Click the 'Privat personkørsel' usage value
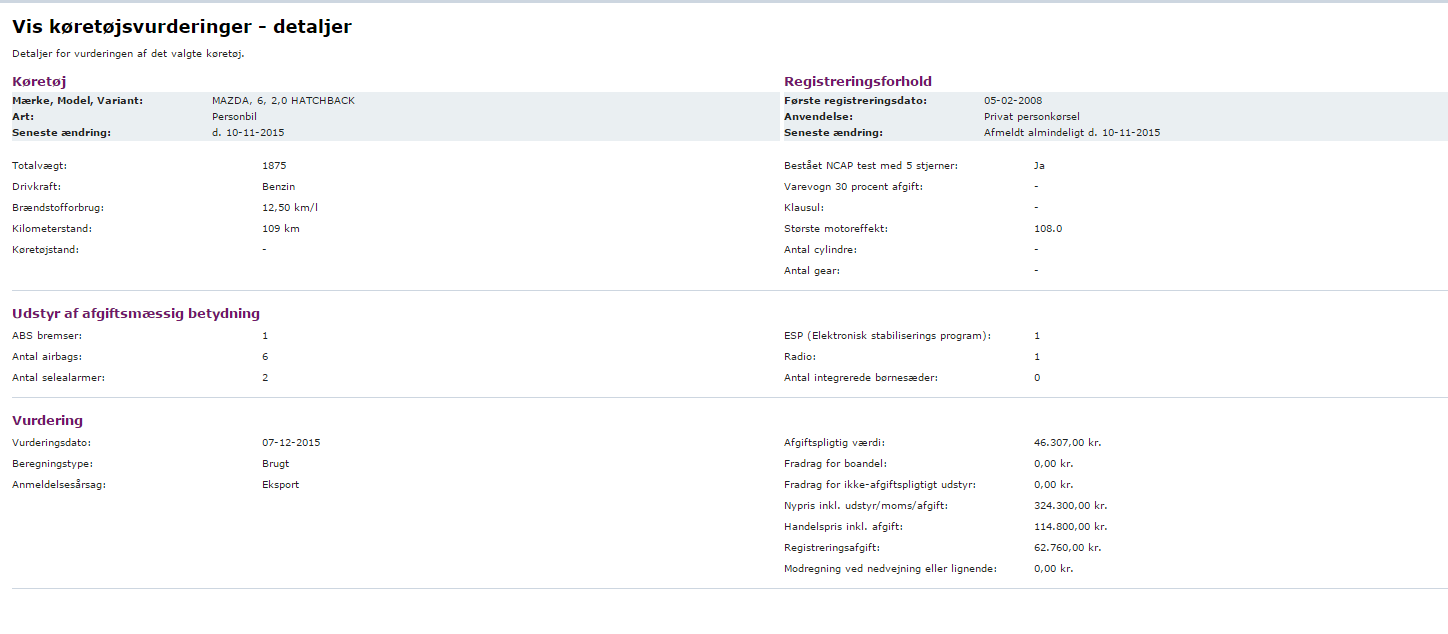Image resolution: width=1448 pixels, height=634 pixels. (x=1032, y=116)
